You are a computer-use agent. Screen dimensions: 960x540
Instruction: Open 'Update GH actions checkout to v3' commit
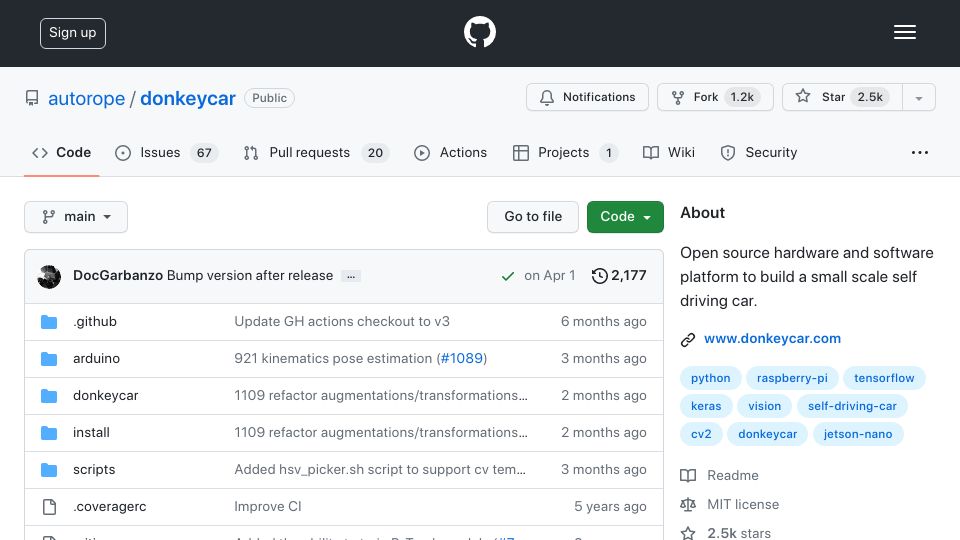[342, 322]
